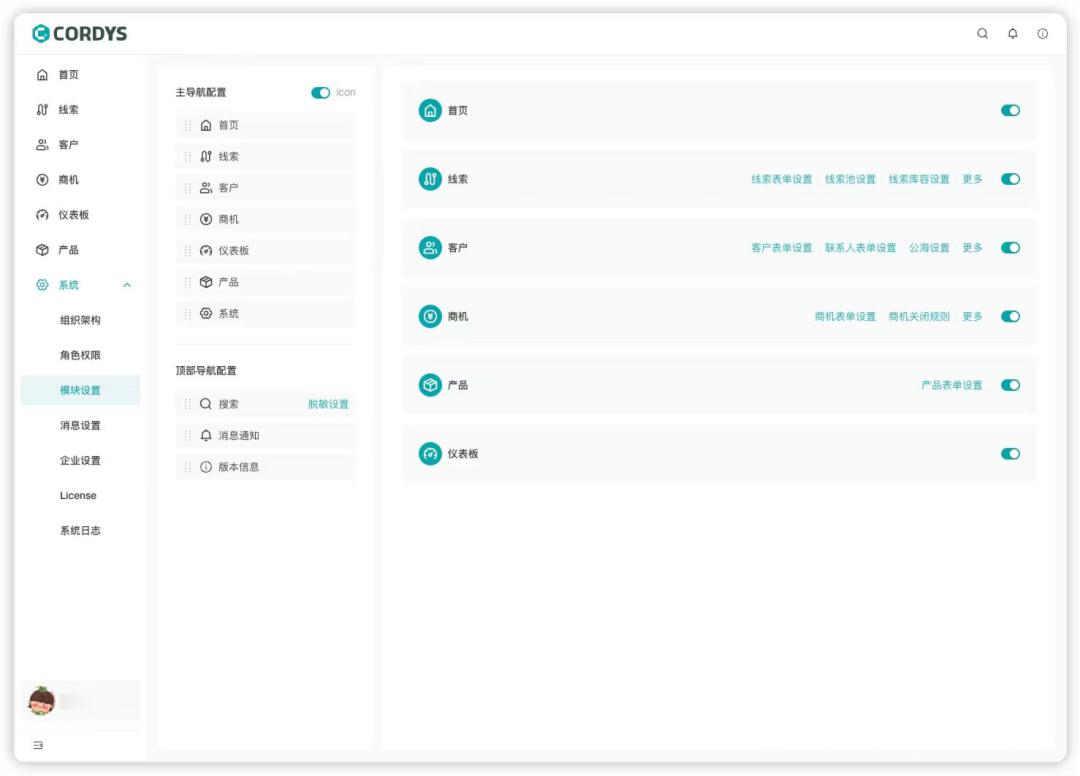Click drag handle beside 首页 in 主导航配置

click(188, 126)
